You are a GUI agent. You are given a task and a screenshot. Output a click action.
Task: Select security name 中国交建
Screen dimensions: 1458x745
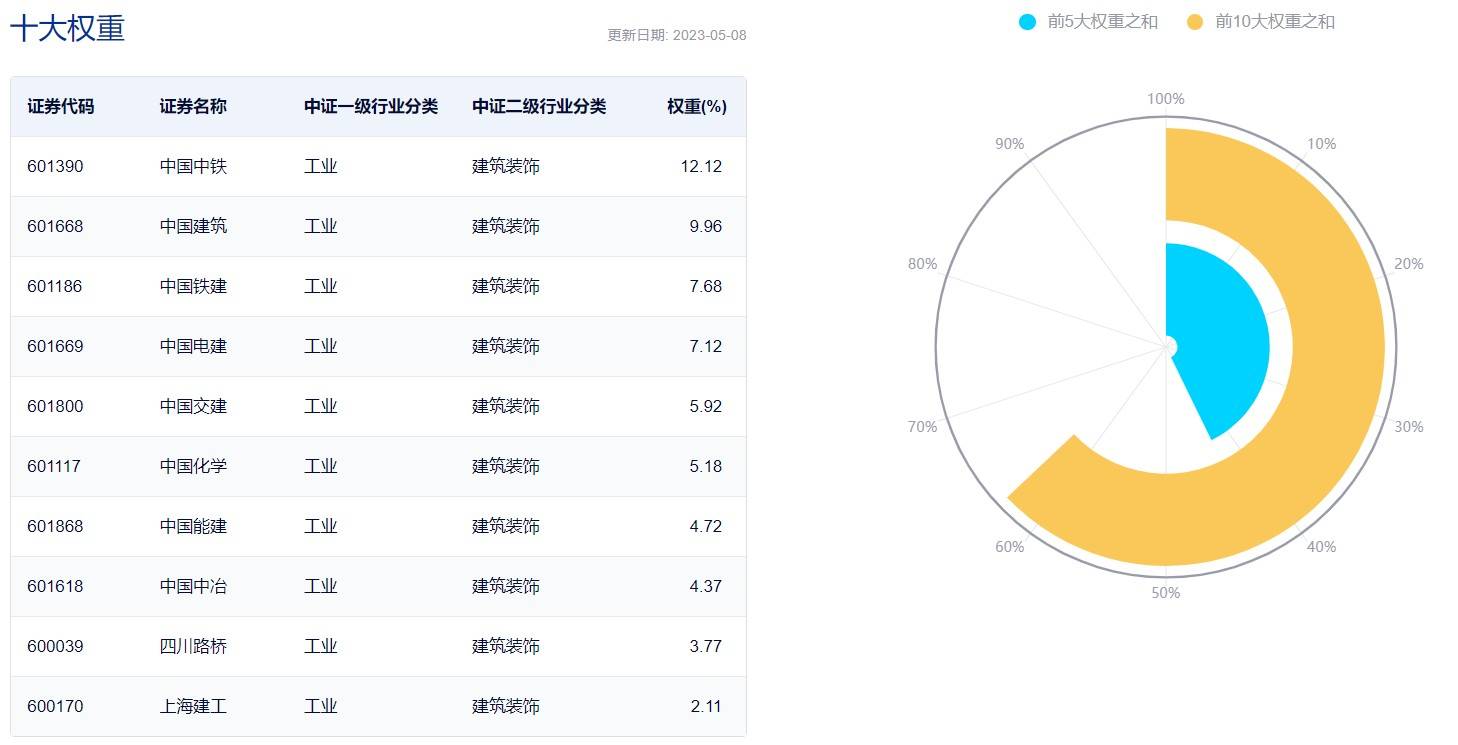[193, 407]
